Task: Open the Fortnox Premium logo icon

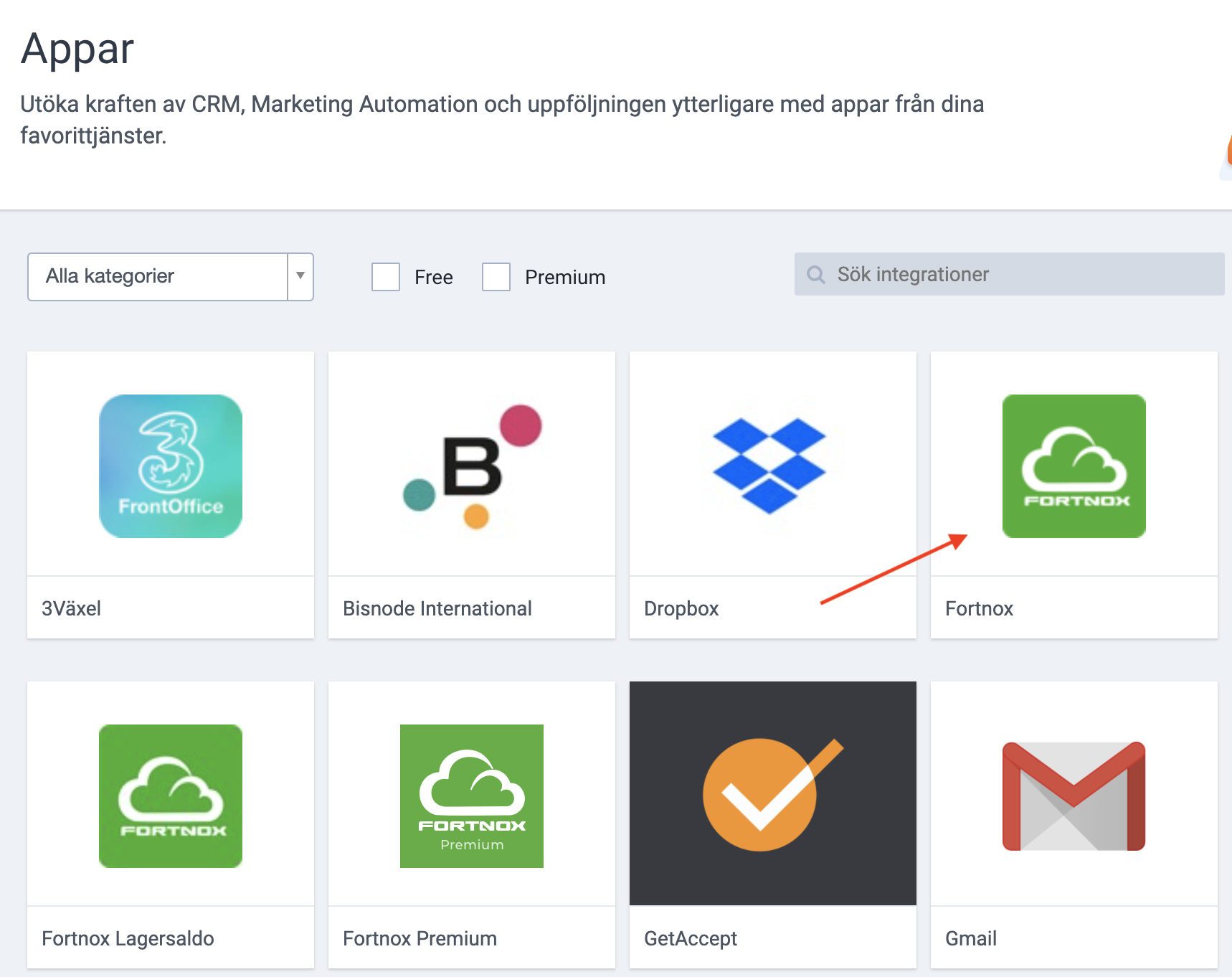Action: [x=472, y=796]
